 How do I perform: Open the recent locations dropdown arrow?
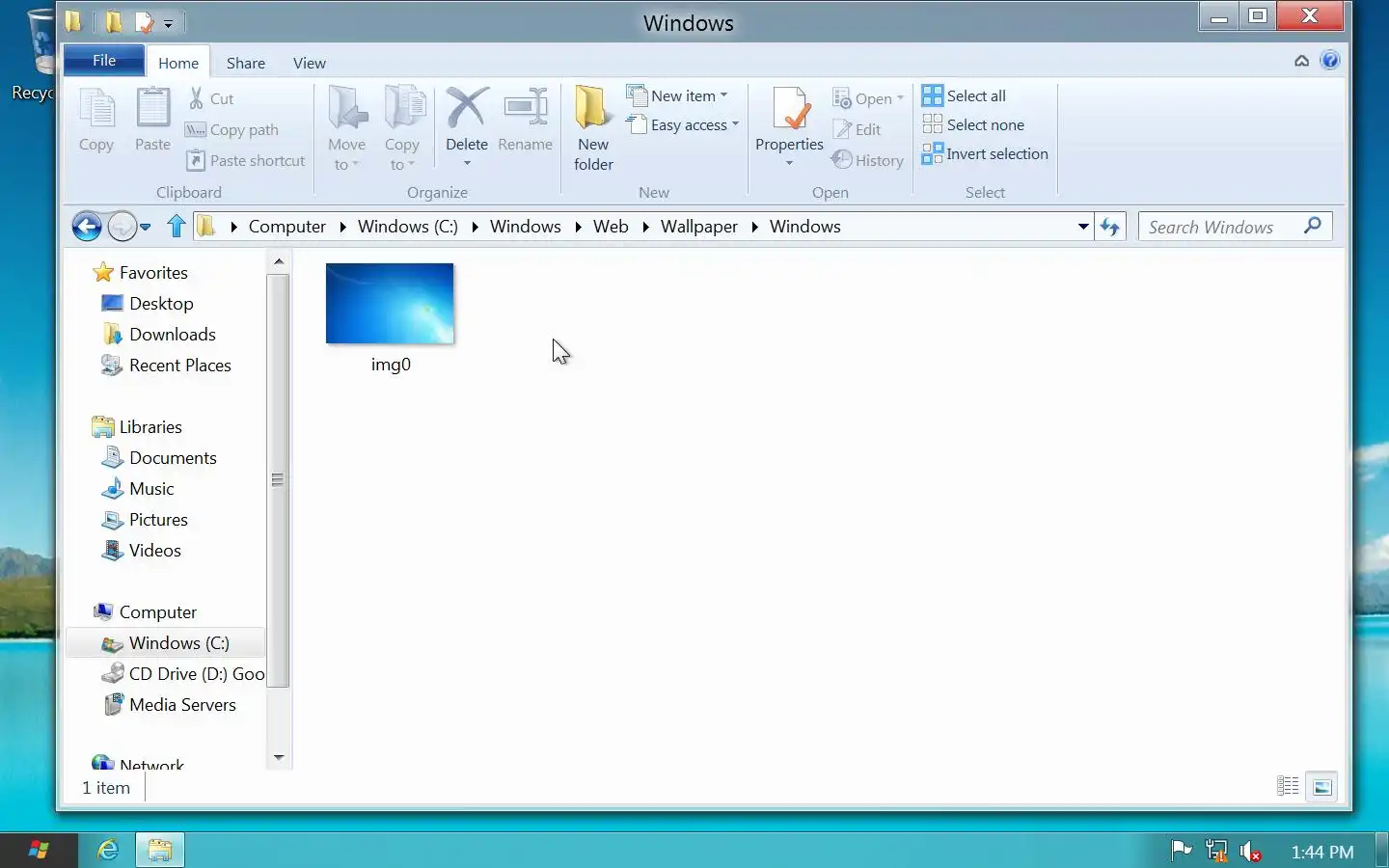tap(146, 228)
